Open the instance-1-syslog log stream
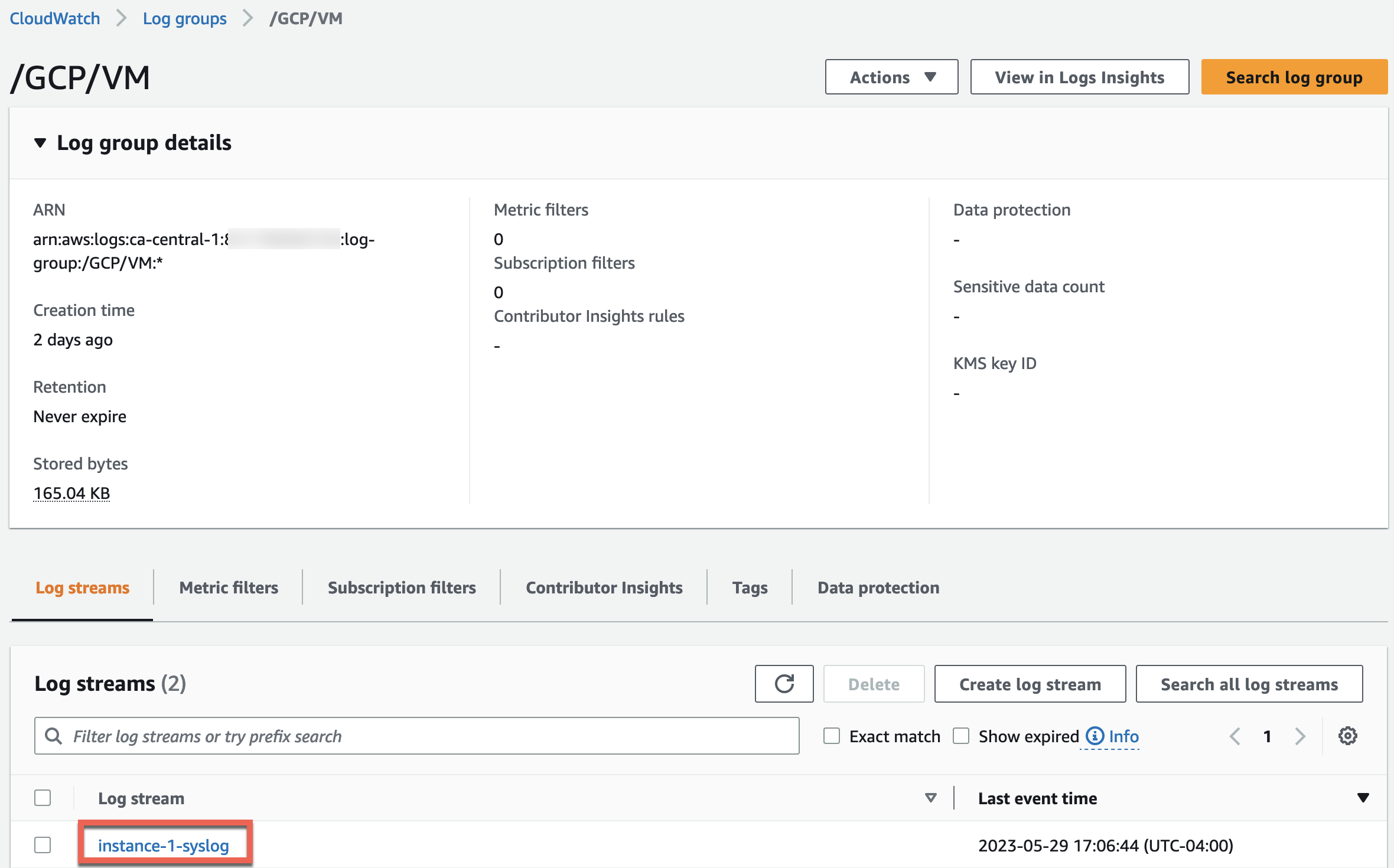Image resolution: width=1394 pixels, height=868 pixels. [164, 845]
